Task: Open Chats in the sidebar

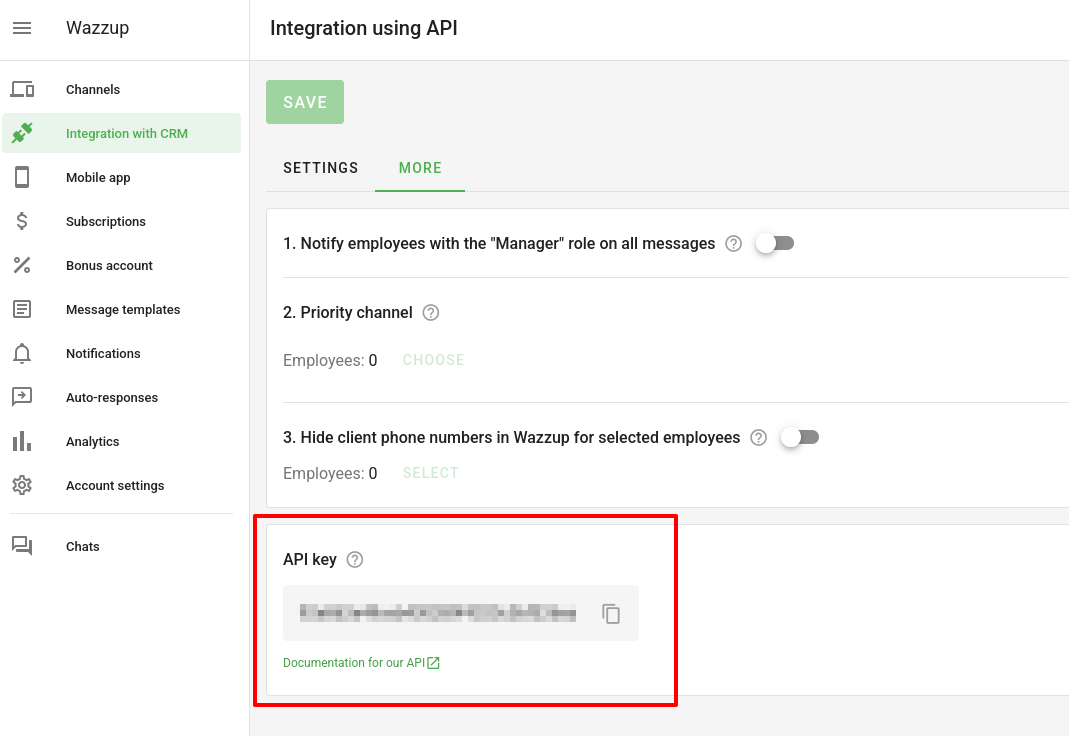Action: (x=121, y=546)
